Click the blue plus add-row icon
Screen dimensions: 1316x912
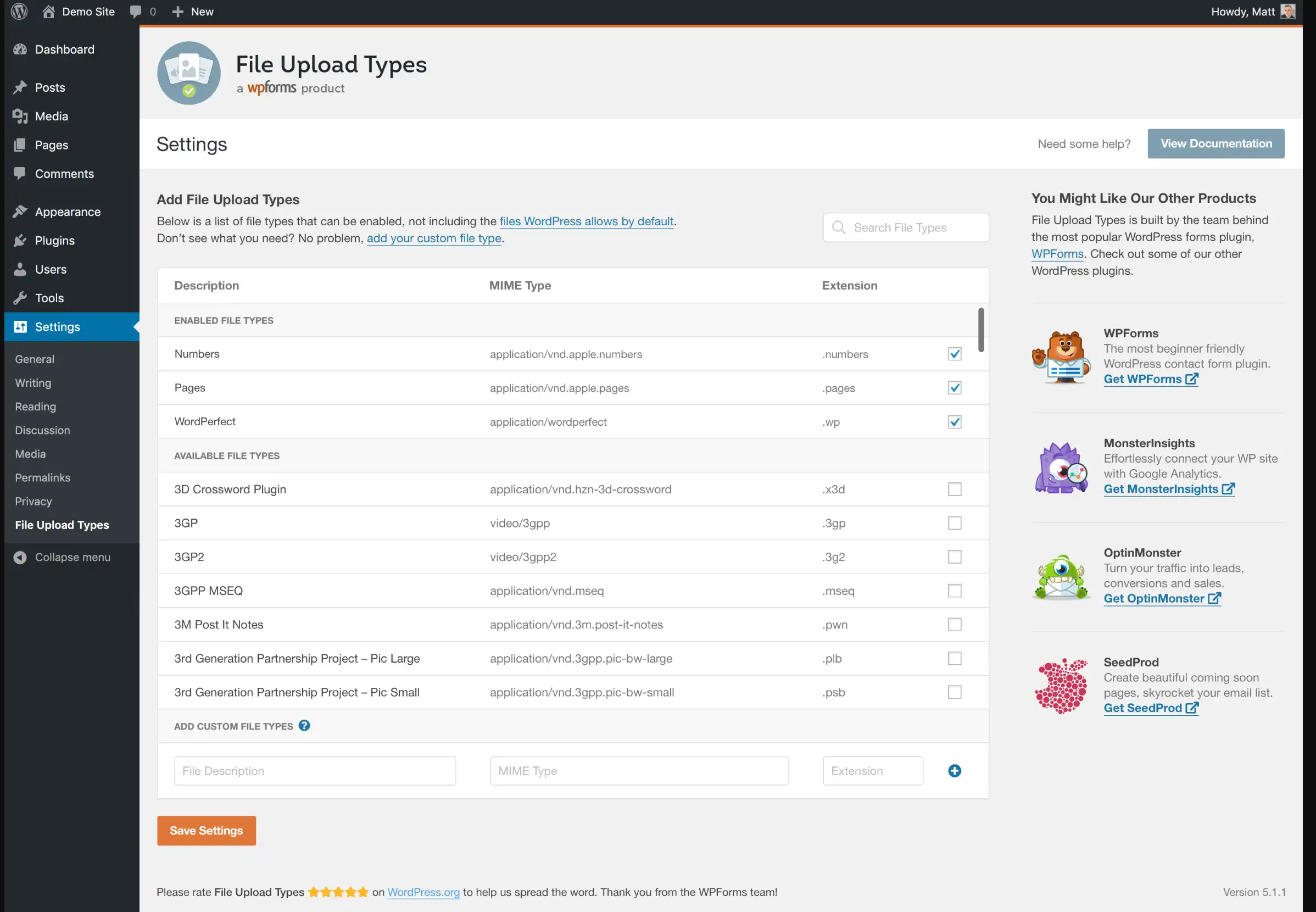pyautogui.click(x=955, y=771)
